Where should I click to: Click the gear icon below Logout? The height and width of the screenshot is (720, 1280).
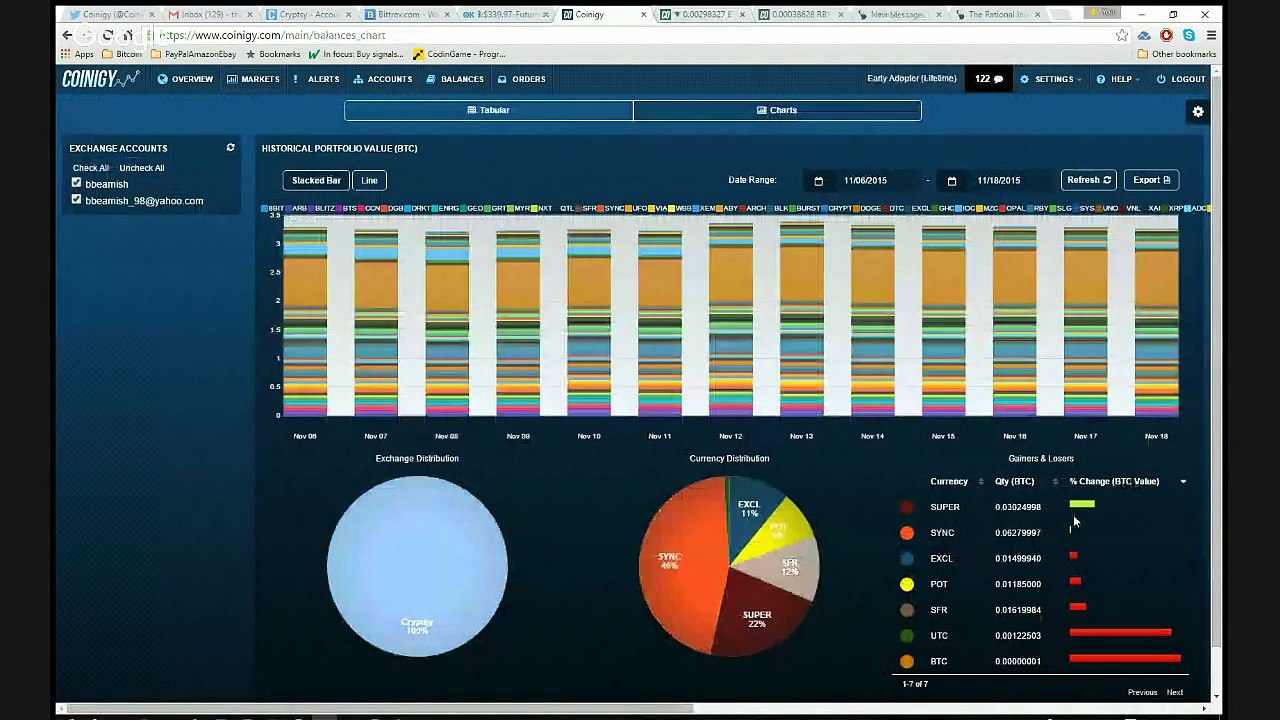pos(1198,112)
